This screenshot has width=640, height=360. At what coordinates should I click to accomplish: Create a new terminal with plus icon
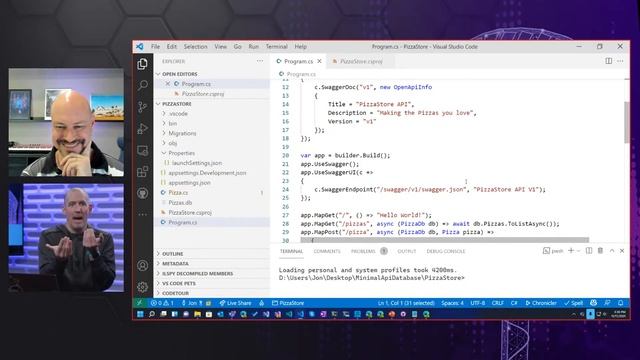571,251
